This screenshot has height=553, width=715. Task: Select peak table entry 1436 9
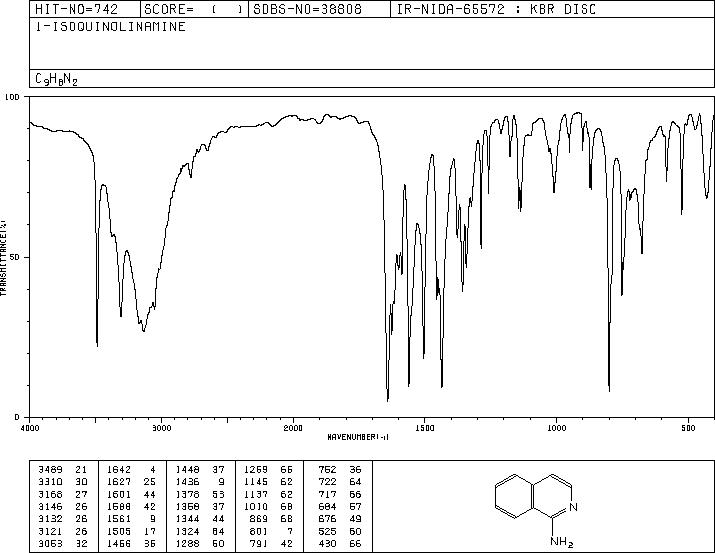point(200,481)
